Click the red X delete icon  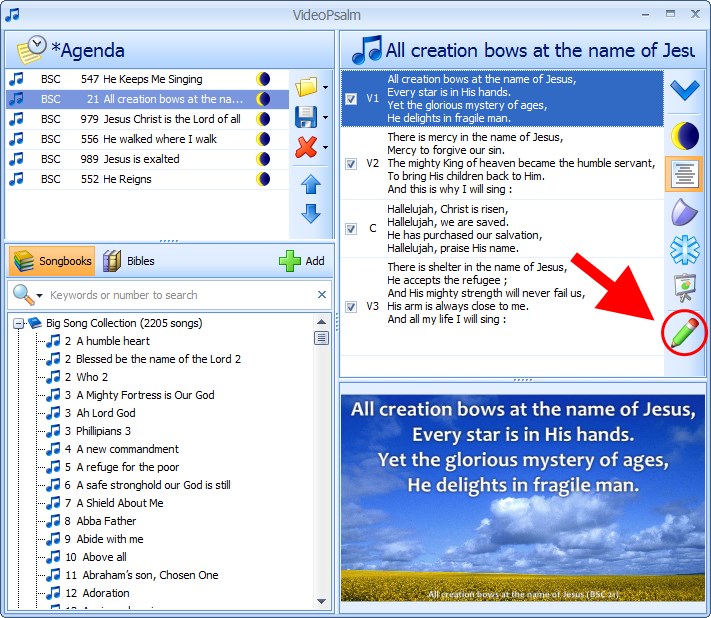[306, 147]
